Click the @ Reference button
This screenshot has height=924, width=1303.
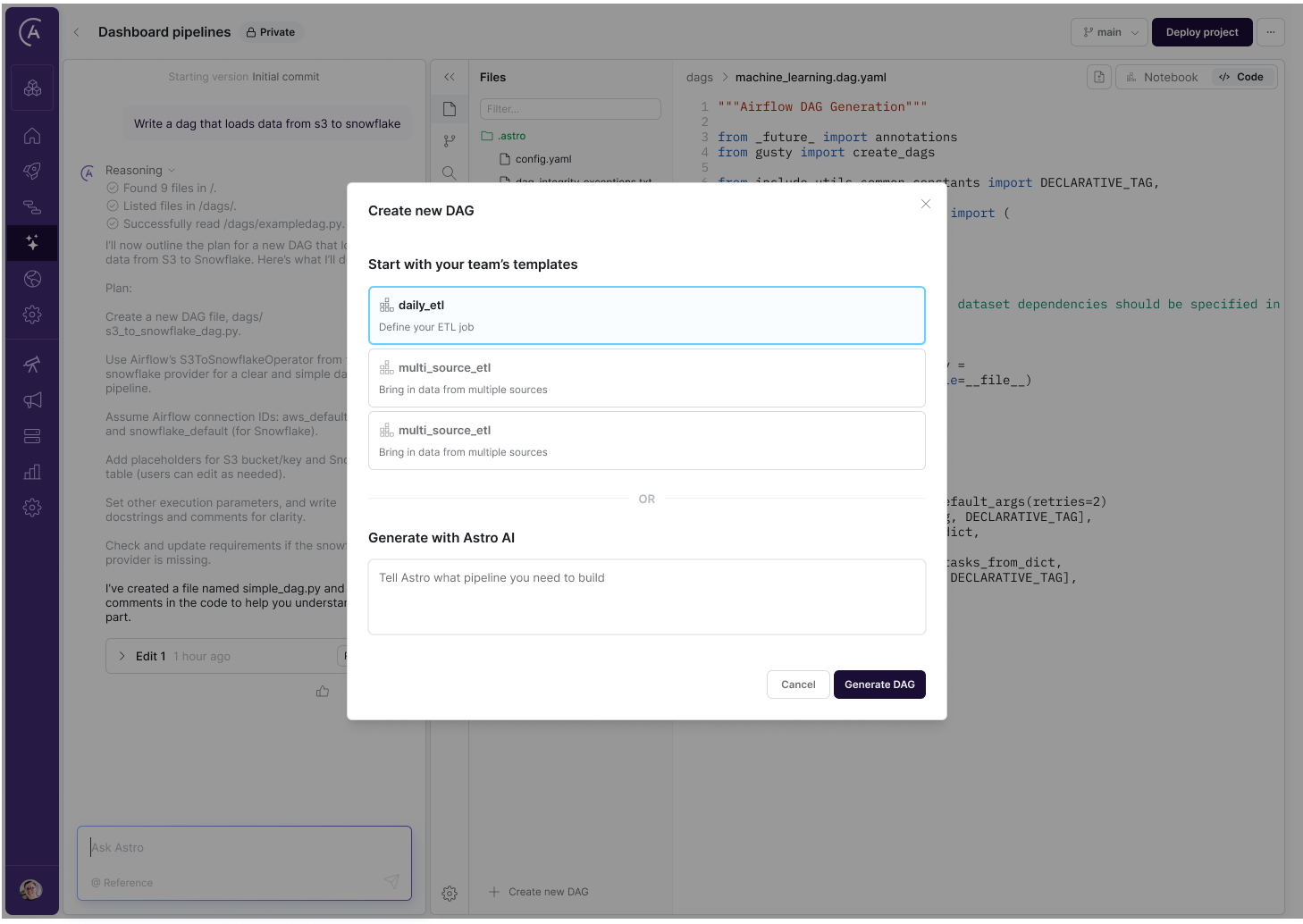coord(122,883)
